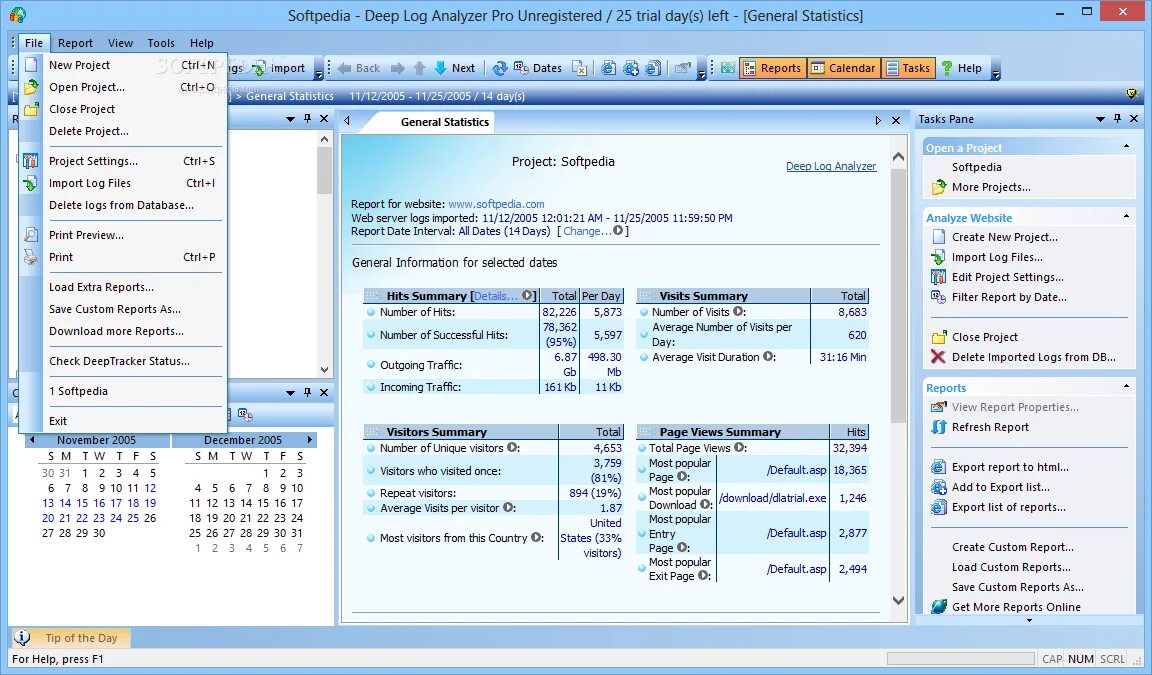
Task: Click Filter Report by Date... task
Action: click(x=1009, y=297)
